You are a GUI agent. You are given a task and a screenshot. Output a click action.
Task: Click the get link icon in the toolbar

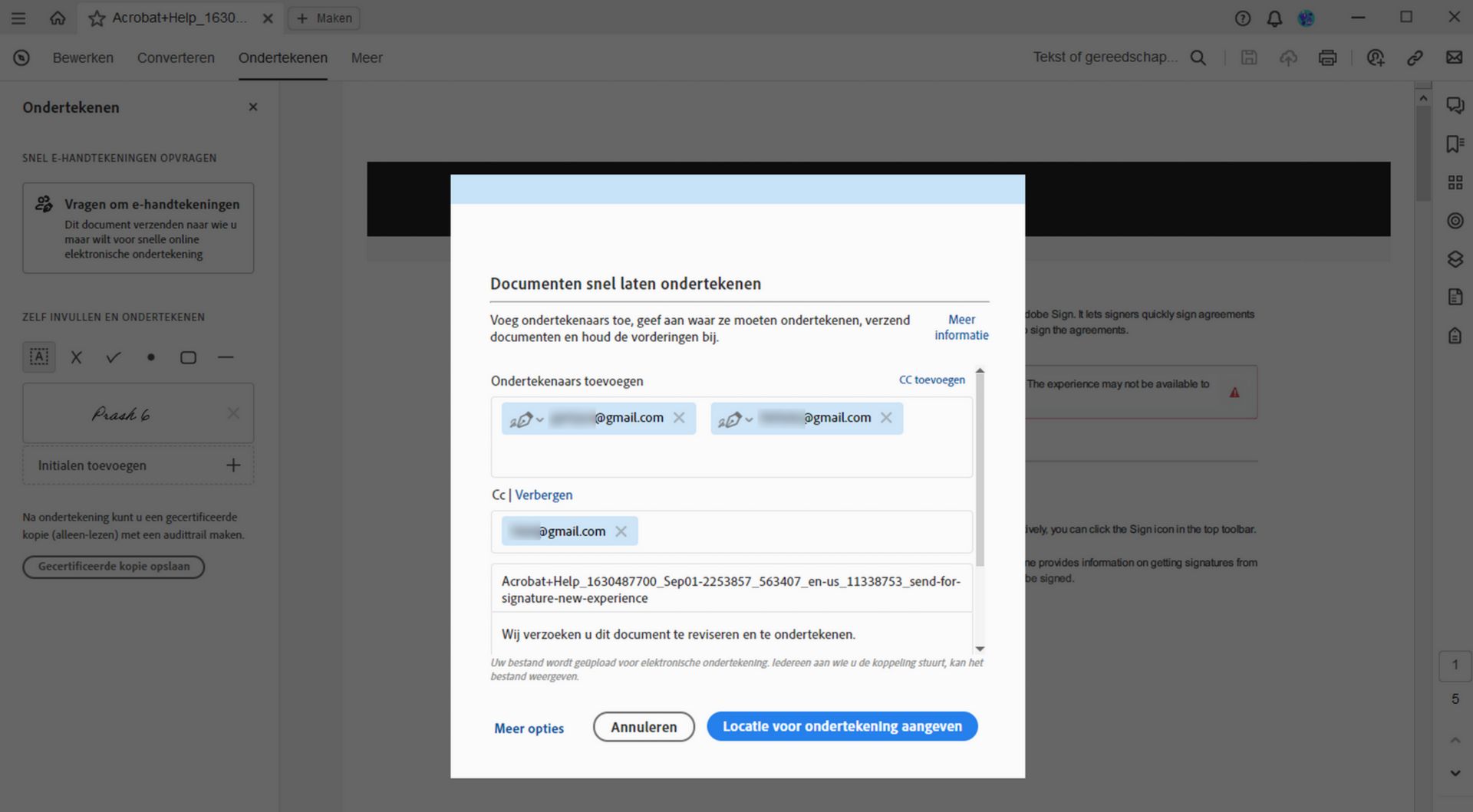(1415, 58)
